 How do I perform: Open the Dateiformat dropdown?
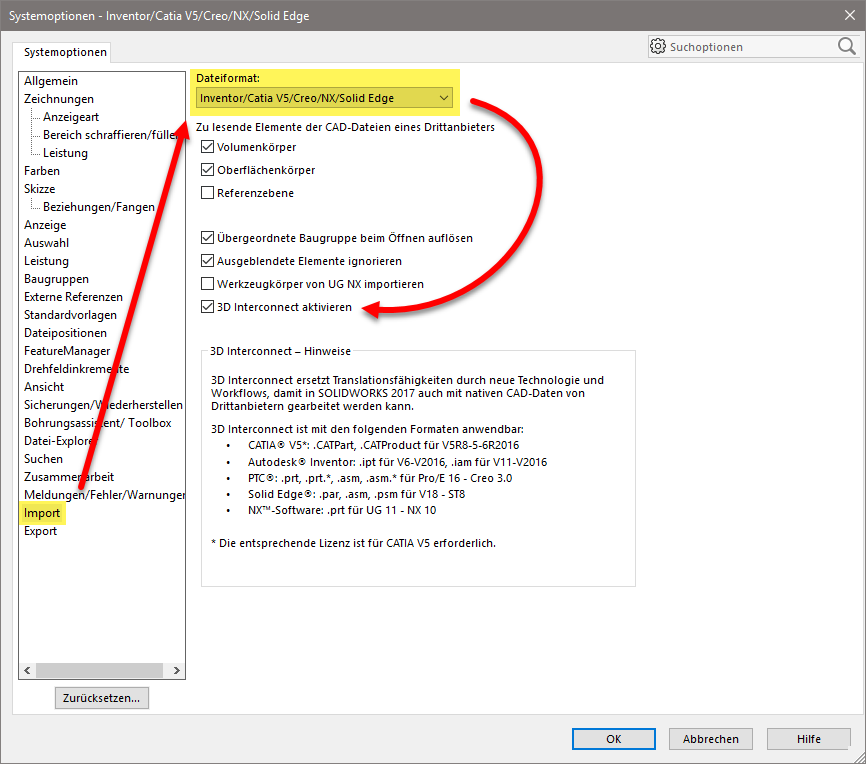[324, 98]
